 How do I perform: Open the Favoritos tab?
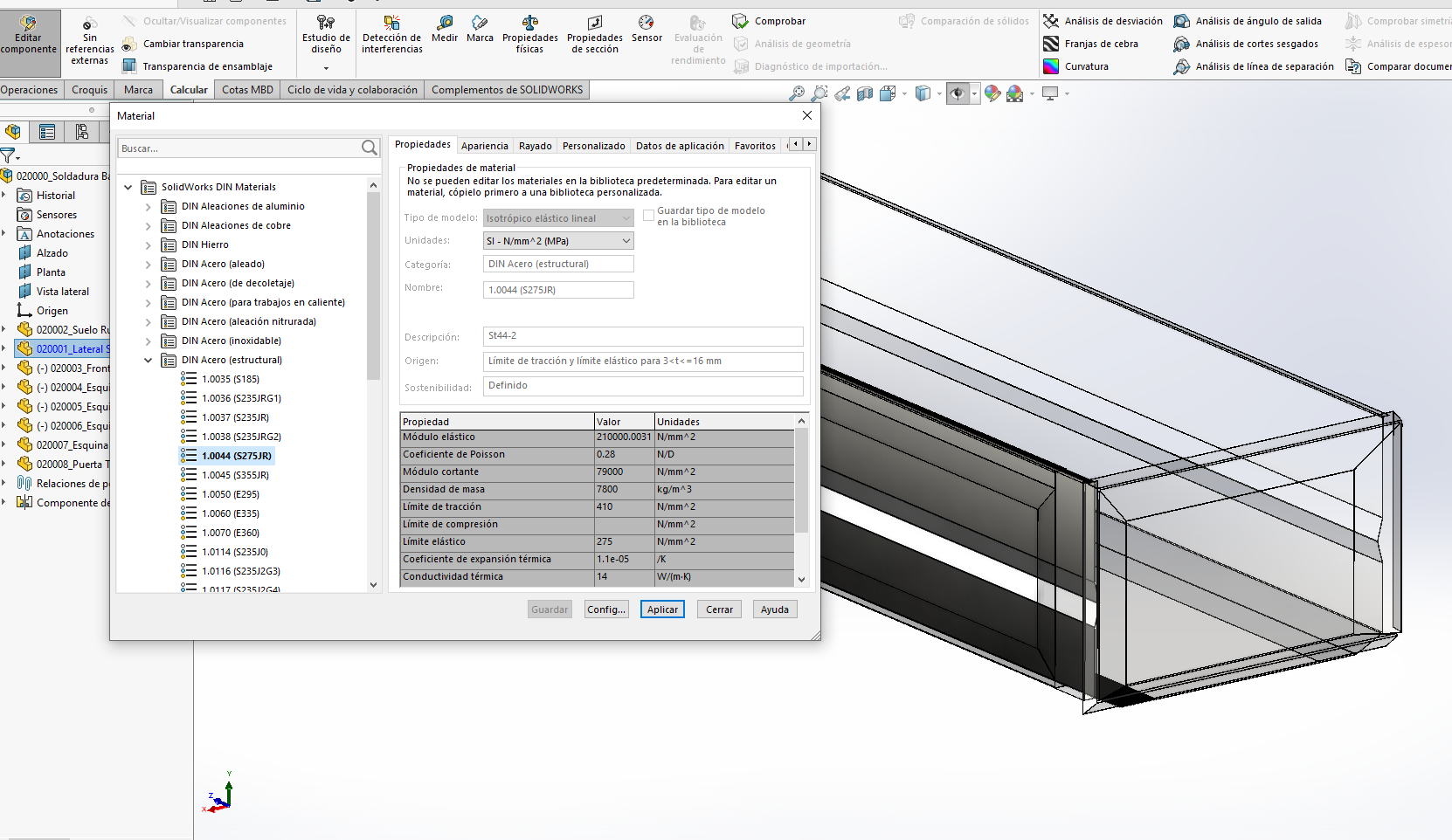(x=755, y=146)
